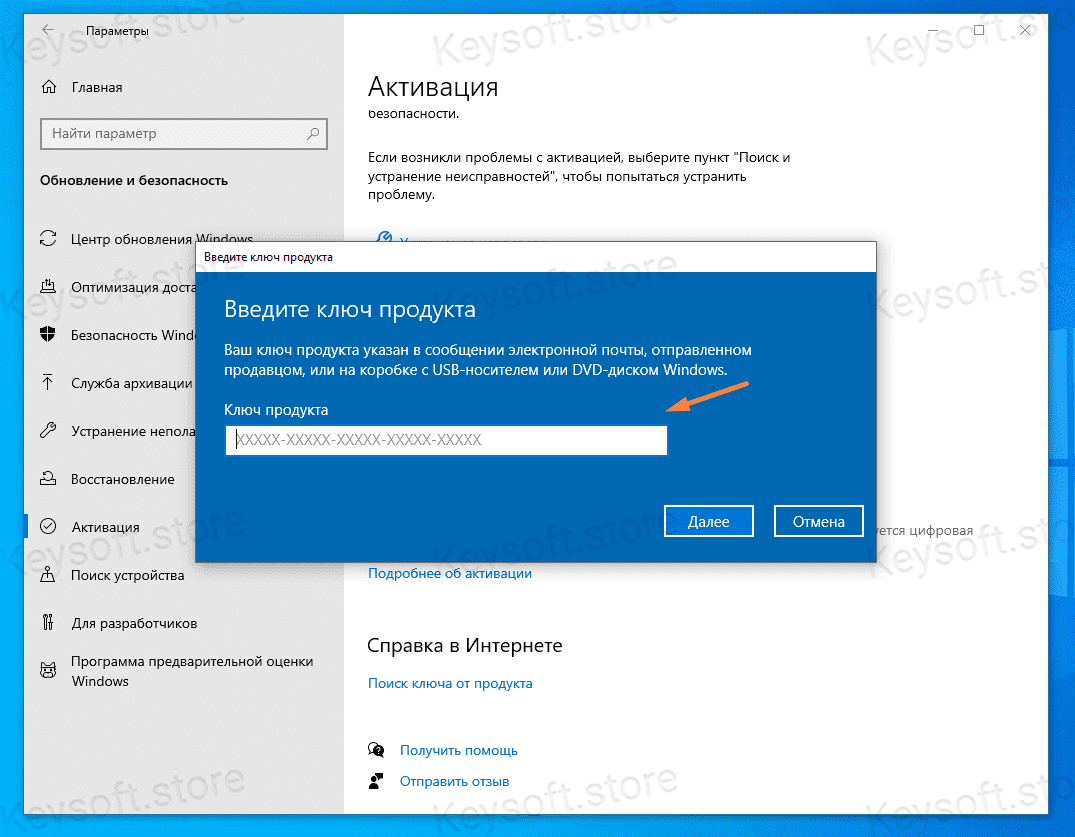Select the Windows Update refresh icon
1075x837 pixels.
click(x=48, y=239)
